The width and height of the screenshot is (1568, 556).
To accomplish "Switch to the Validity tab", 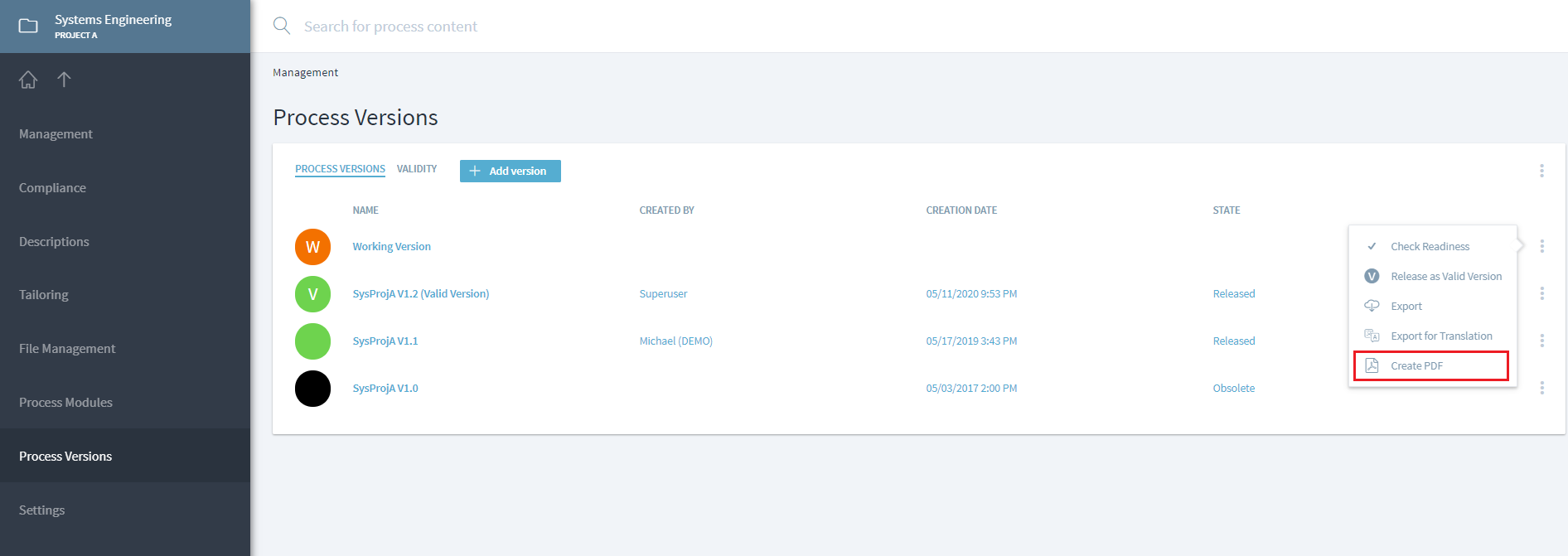I will click(x=416, y=169).
